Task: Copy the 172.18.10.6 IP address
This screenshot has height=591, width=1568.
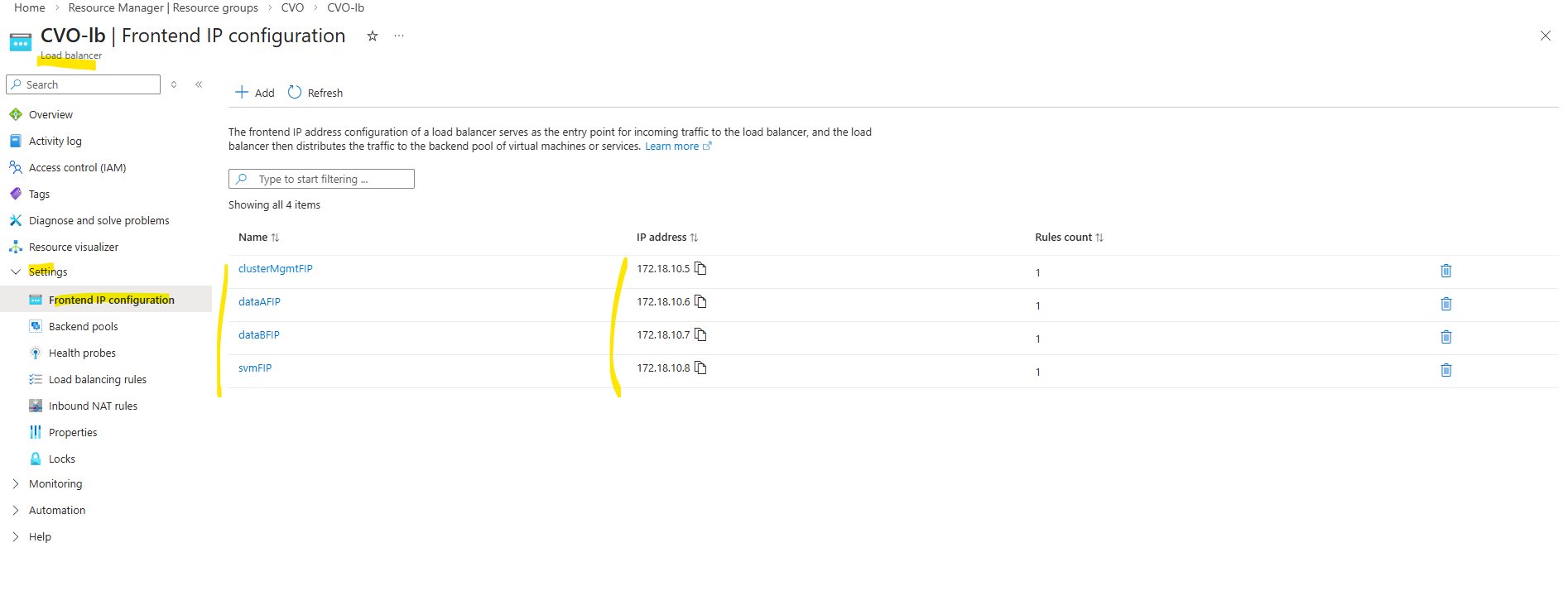Action: tap(700, 301)
